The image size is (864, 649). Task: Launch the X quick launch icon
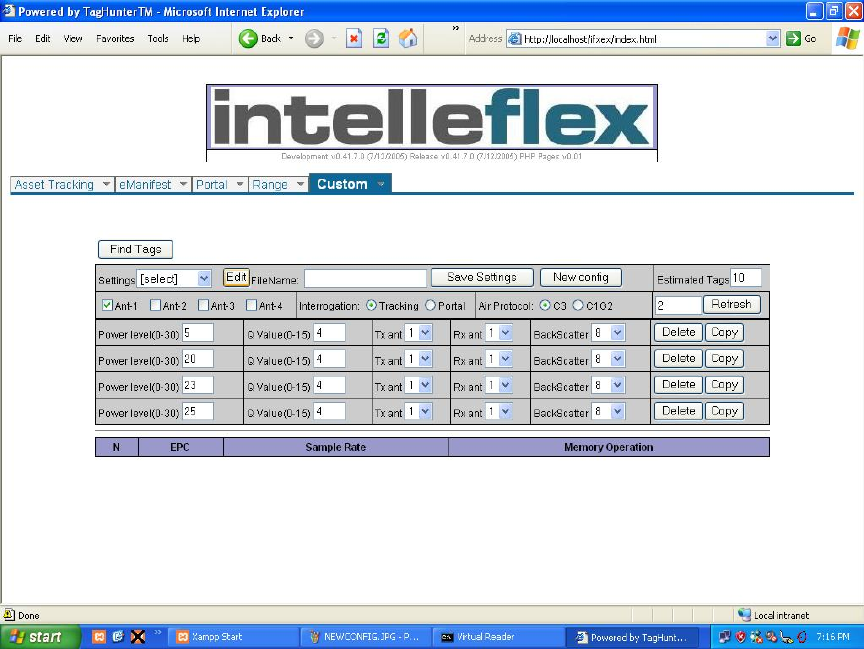[x=138, y=637]
